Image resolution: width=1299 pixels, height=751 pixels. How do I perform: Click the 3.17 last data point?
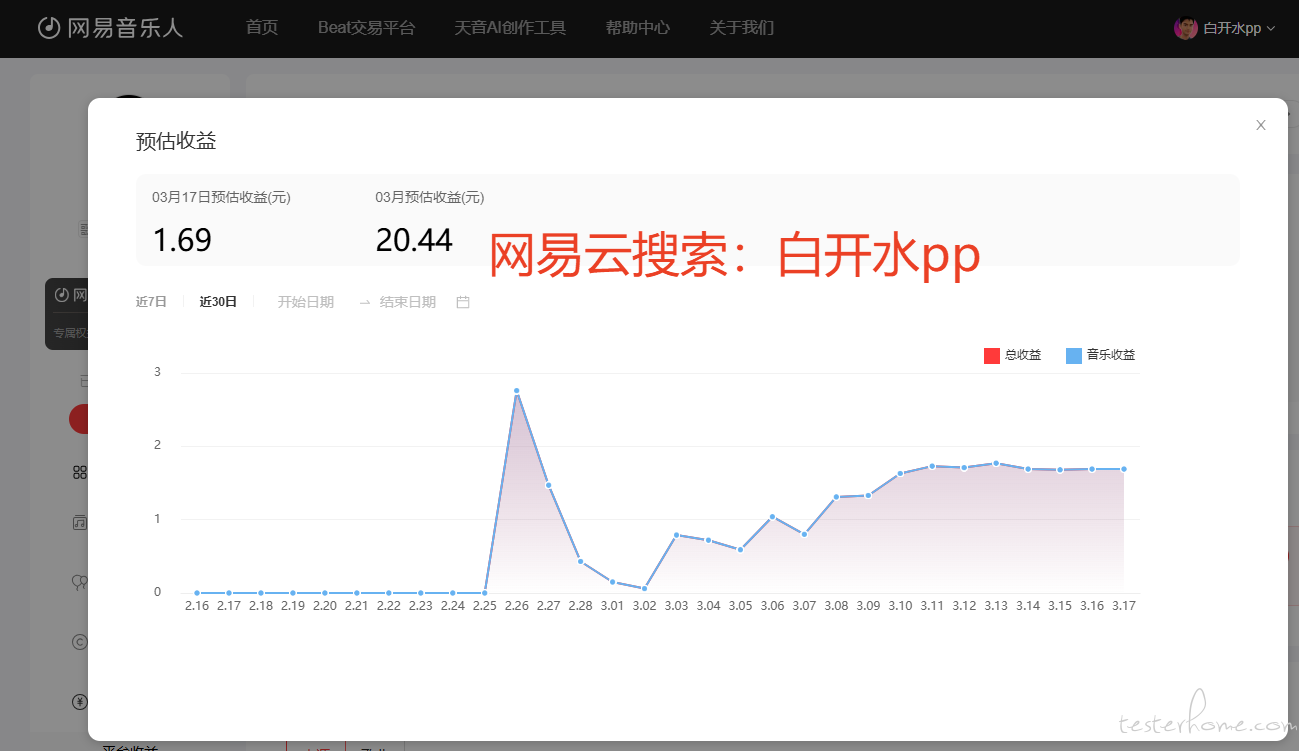(x=1124, y=469)
